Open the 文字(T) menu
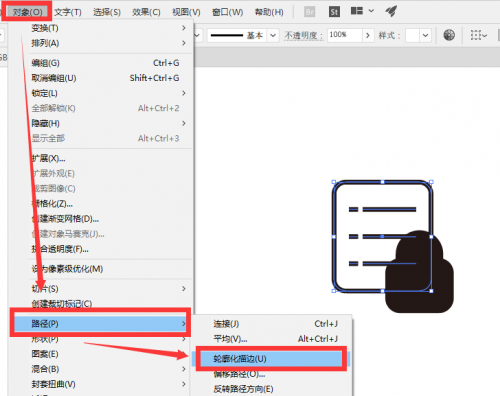 68,12
